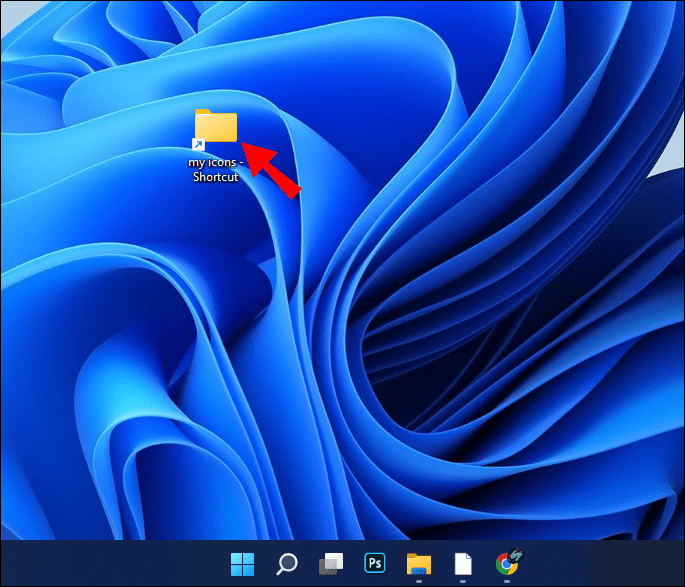Screen dimensions: 685x587
Task: Click empty taskbar space right of Chrome
Action: [600, 564]
